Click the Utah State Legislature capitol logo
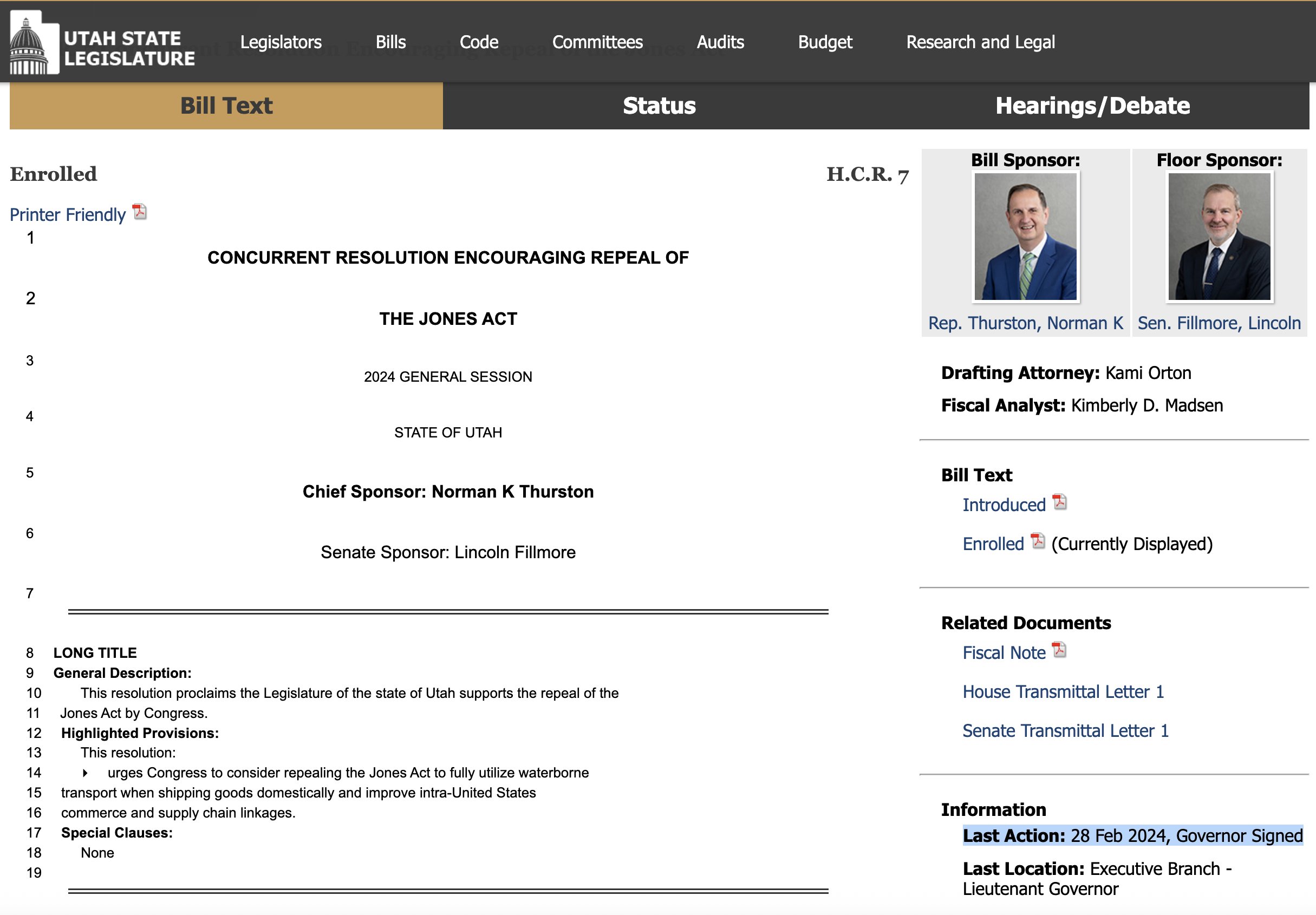 point(35,43)
